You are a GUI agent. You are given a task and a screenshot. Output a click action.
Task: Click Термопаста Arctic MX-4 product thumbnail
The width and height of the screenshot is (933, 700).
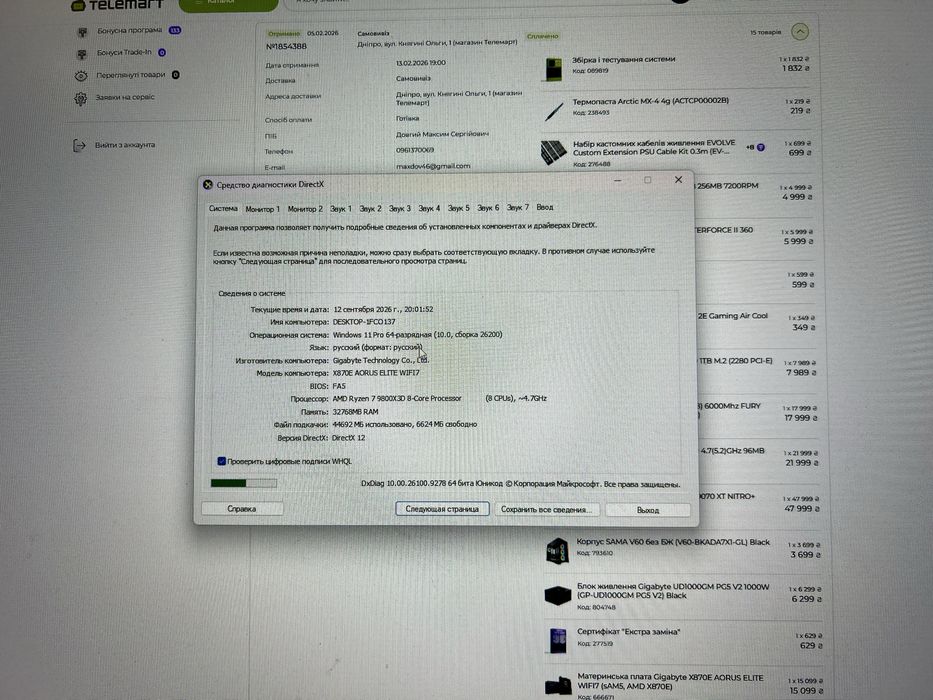click(555, 111)
